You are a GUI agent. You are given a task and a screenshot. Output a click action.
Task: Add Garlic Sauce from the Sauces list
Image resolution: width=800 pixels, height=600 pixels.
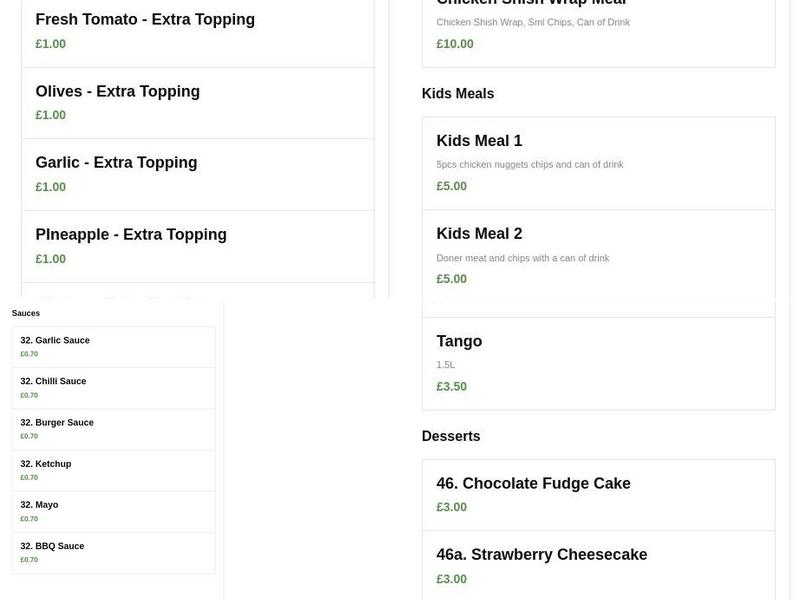click(55, 340)
